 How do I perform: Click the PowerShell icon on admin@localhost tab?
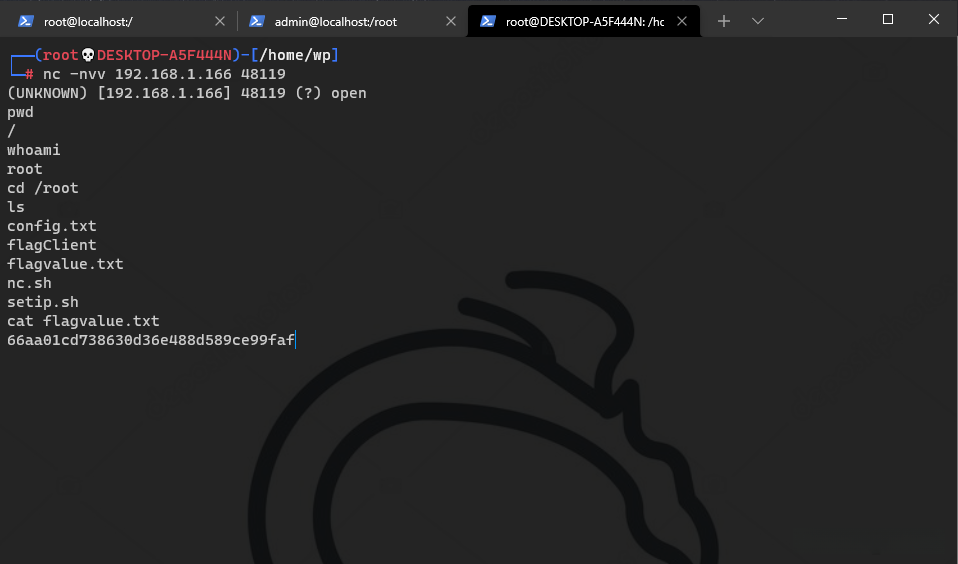tap(257, 21)
